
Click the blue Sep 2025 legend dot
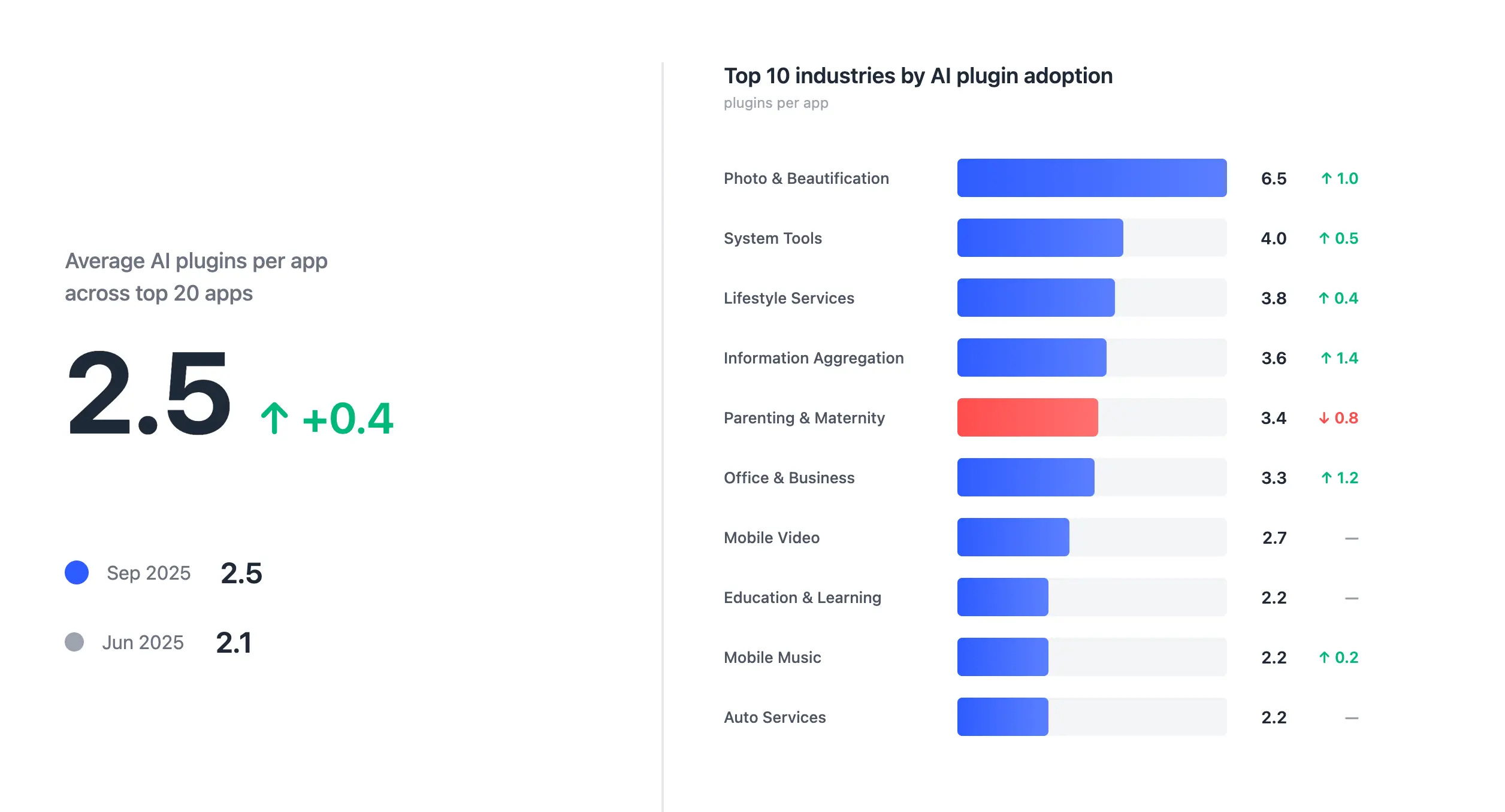click(x=77, y=572)
